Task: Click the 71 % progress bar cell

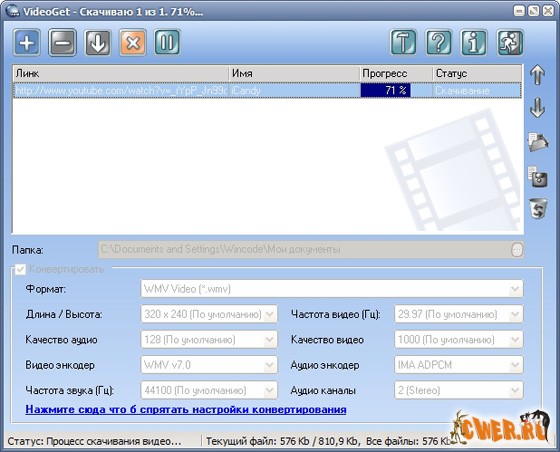Action: pyautogui.click(x=396, y=90)
